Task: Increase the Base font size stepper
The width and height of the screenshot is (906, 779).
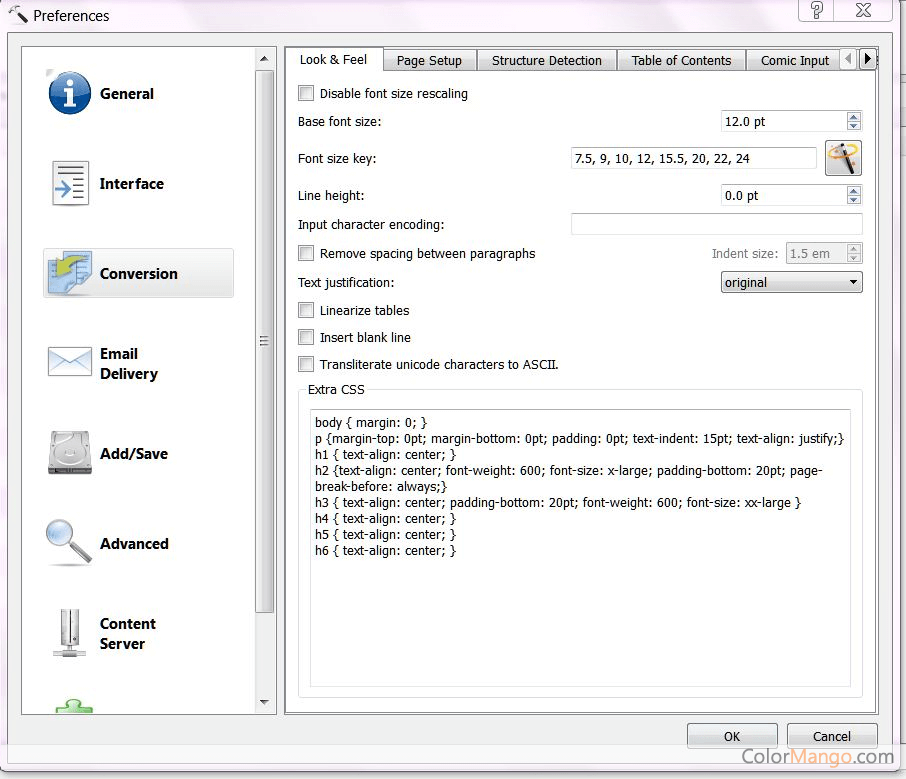Action: 853,116
